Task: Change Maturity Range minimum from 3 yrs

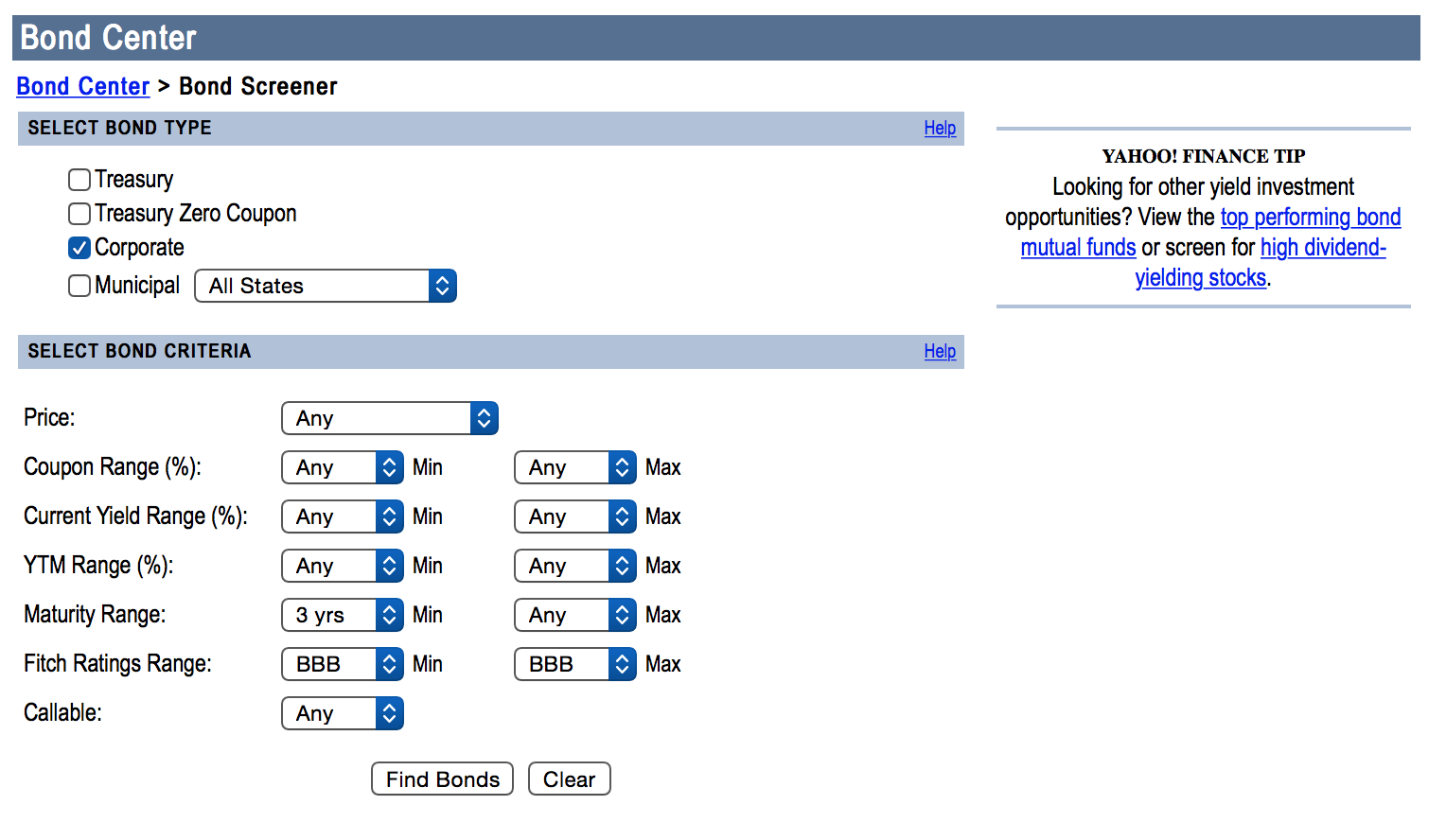Action: (343, 615)
